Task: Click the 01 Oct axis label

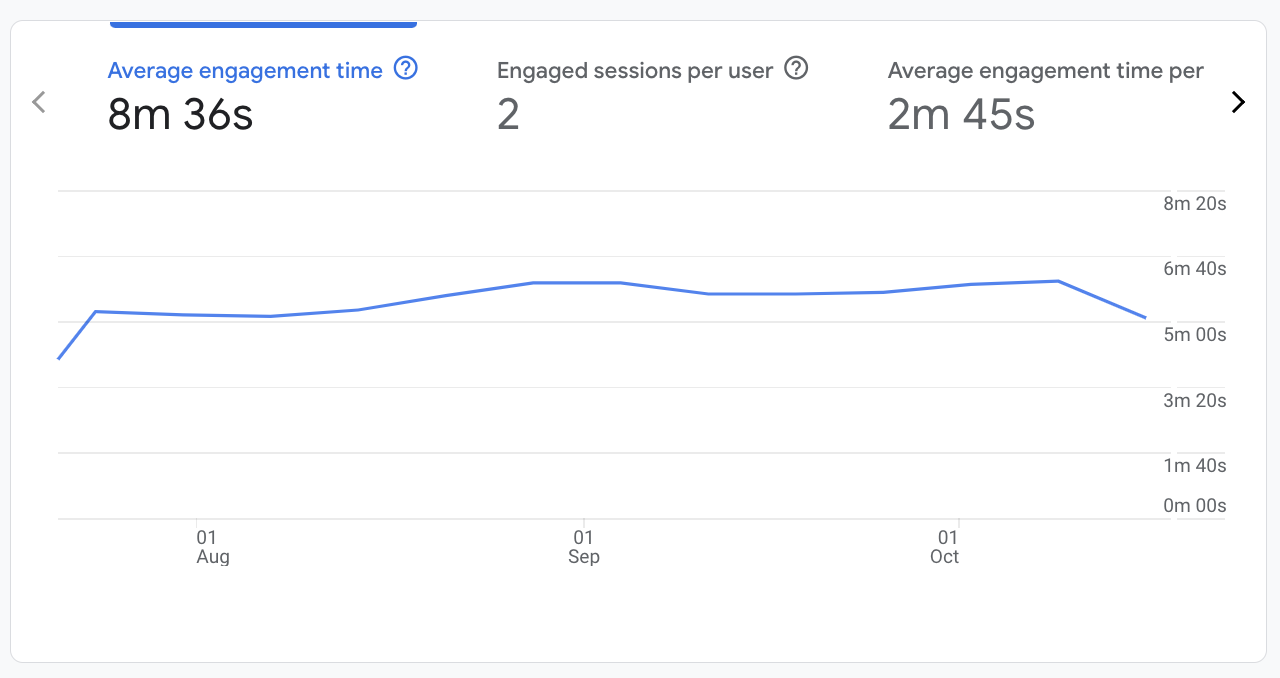Action: click(943, 546)
